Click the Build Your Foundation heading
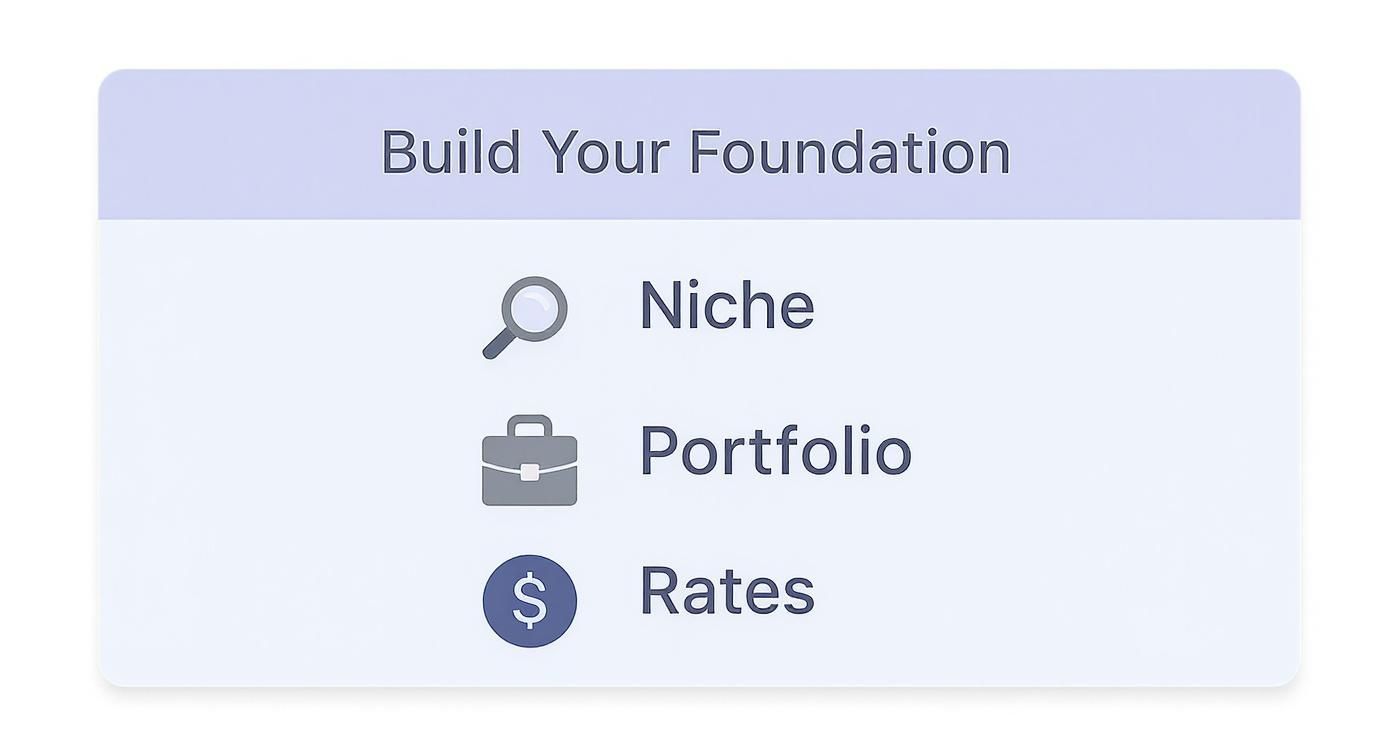This screenshot has width=1392, height=752. coord(696,153)
